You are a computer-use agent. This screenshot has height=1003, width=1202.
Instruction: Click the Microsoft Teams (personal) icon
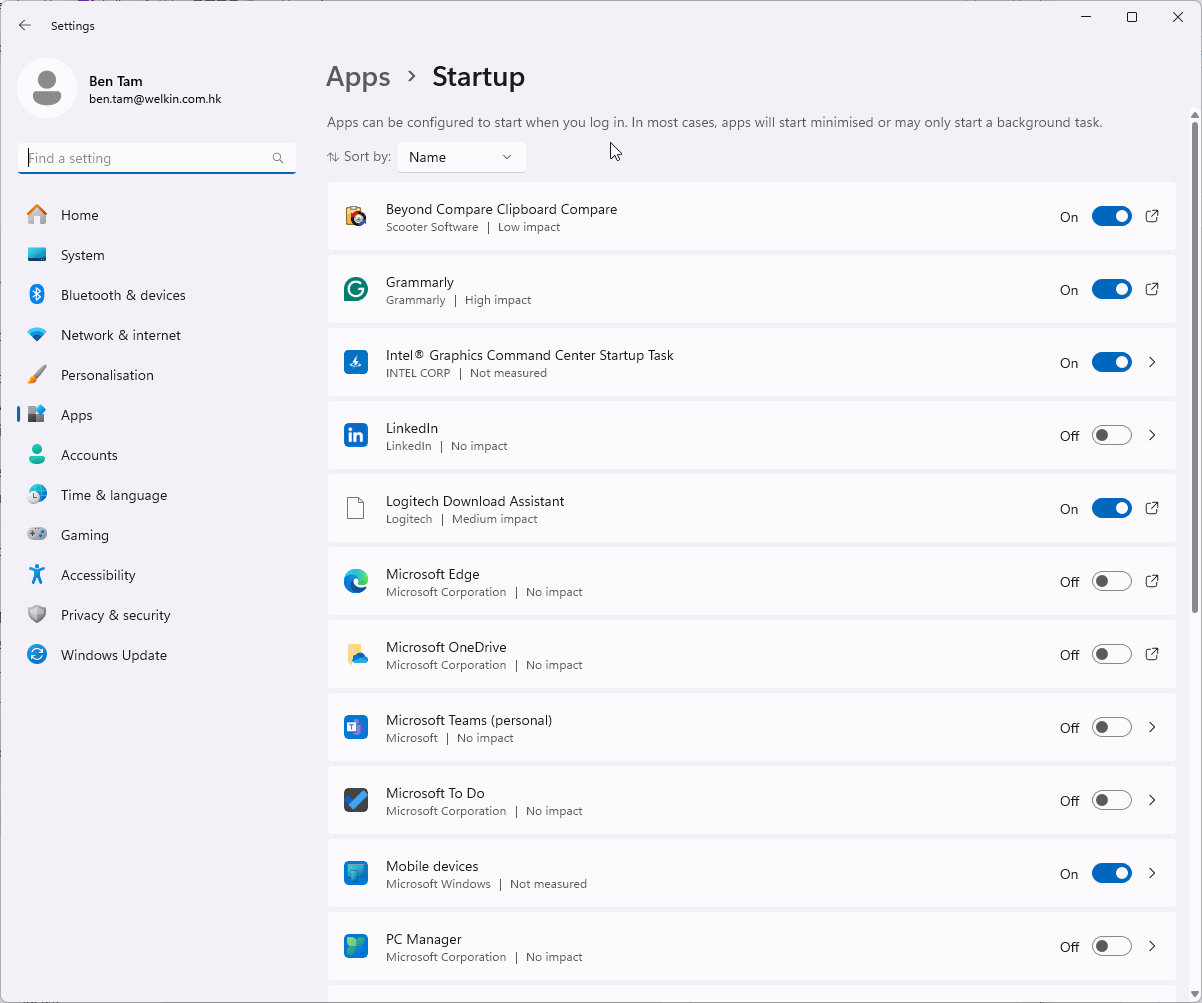coord(356,727)
